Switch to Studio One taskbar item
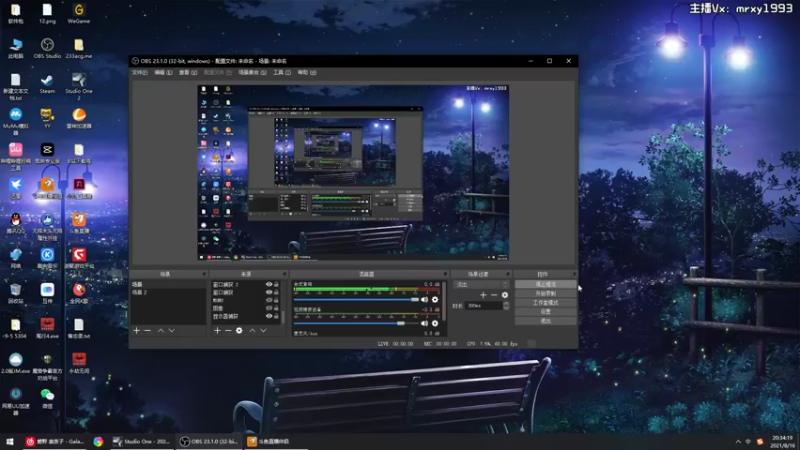Screen dimensions: 800x450 pos(141,442)
